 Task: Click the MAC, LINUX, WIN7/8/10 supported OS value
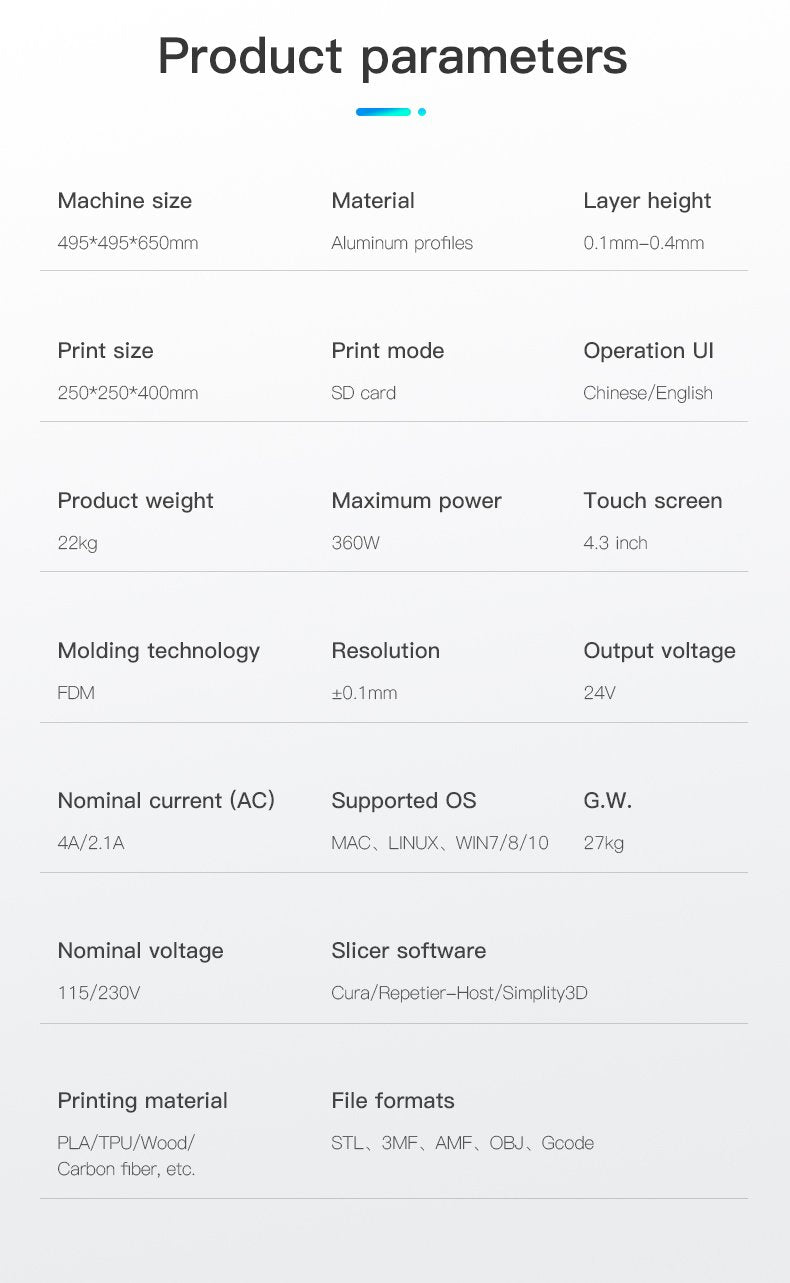(440, 843)
